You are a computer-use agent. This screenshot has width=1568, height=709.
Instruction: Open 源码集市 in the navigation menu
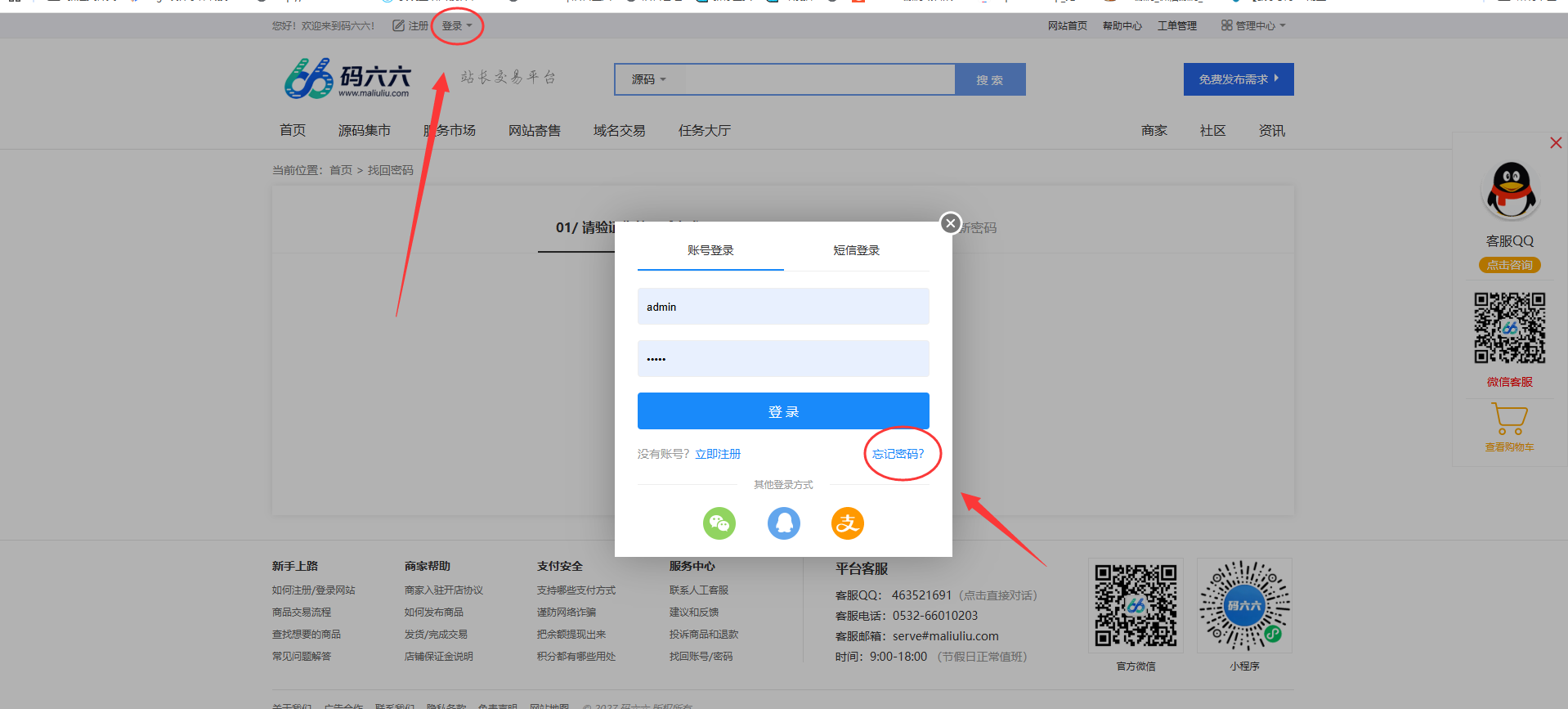click(x=365, y=131)
